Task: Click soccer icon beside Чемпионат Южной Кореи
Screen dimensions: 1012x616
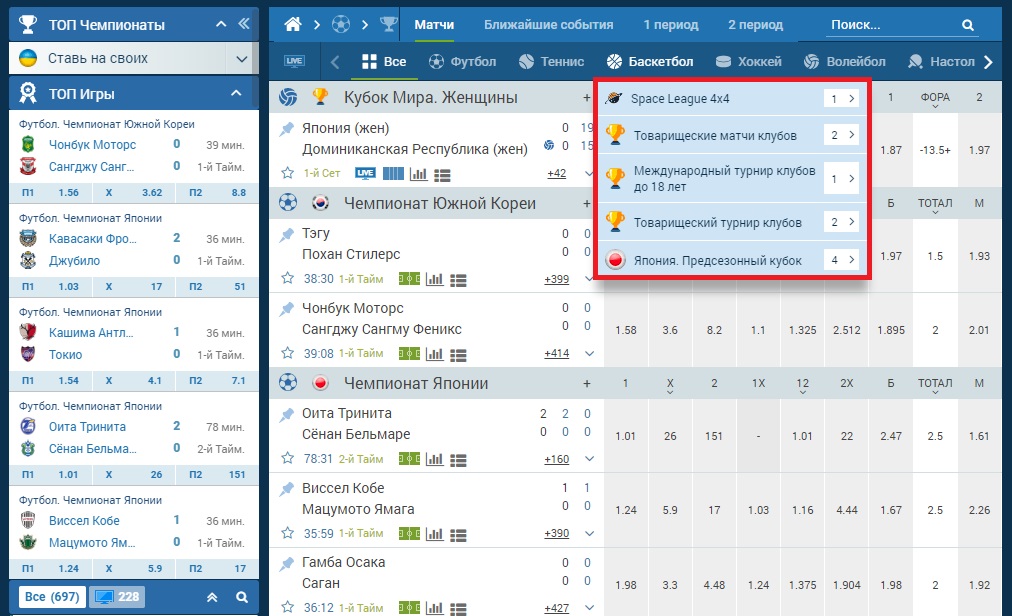Action: click(288, 203)
